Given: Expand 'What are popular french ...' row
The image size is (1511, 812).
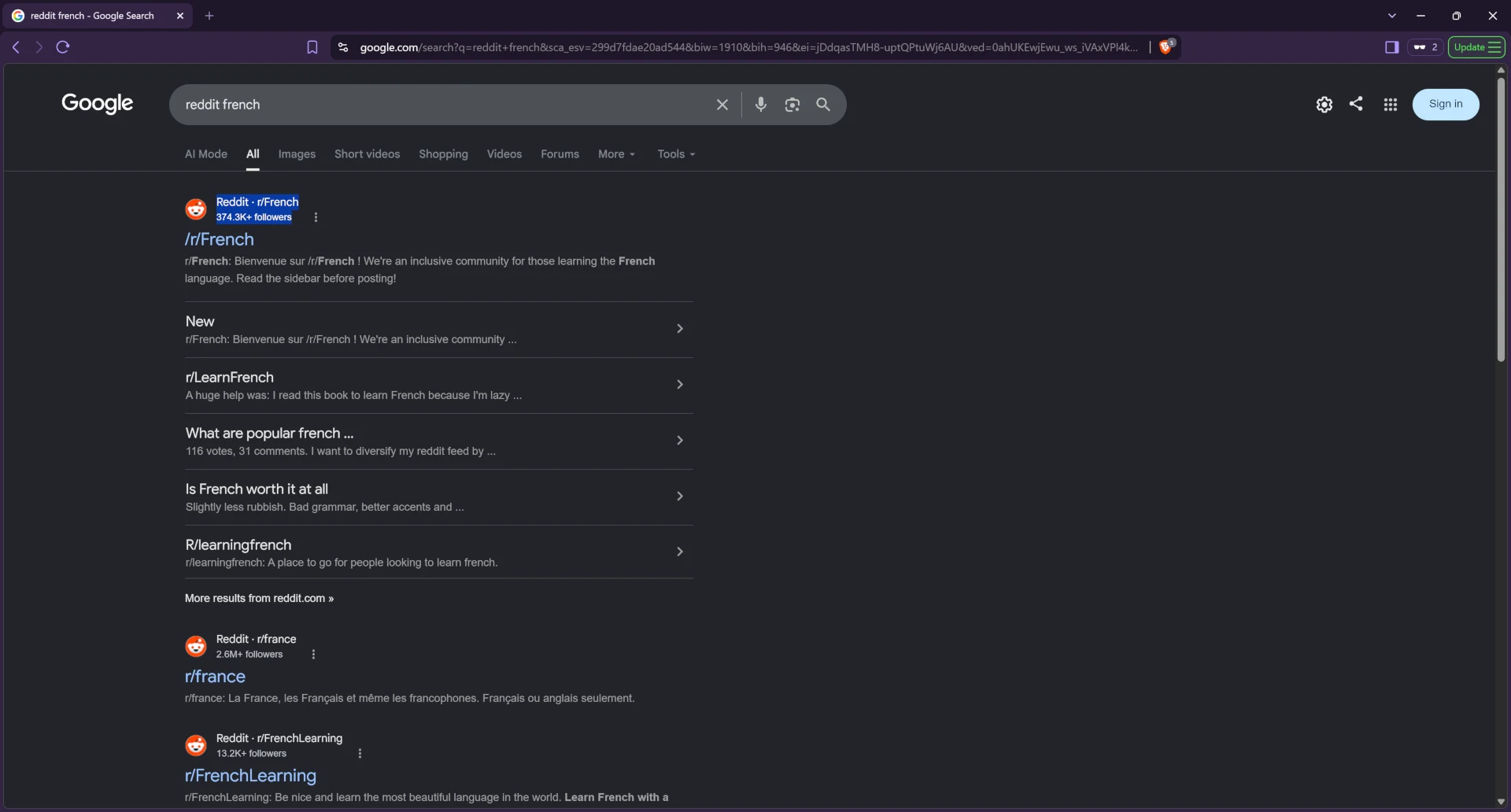Looking at the screenshot, I should pyautogui.click(x=439, y=441).
